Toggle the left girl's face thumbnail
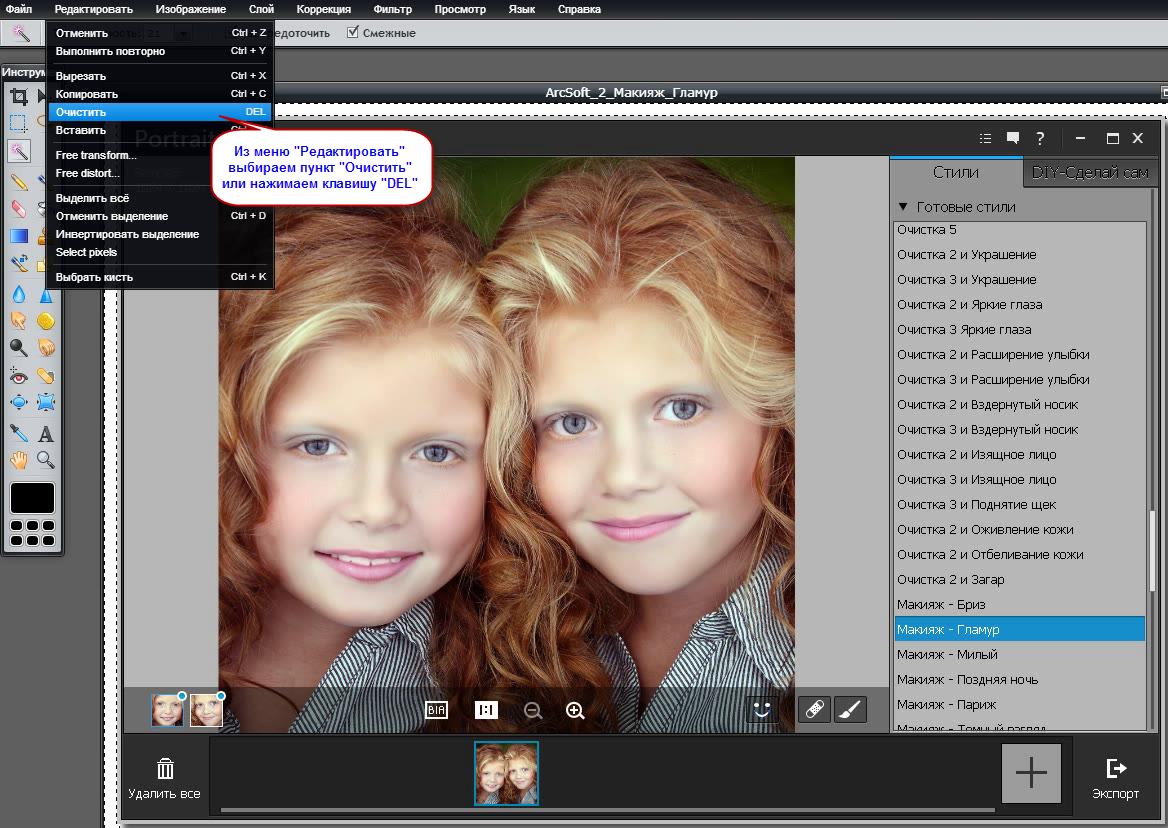This screenshot has width=1168, height=828. tap(167, 710)
